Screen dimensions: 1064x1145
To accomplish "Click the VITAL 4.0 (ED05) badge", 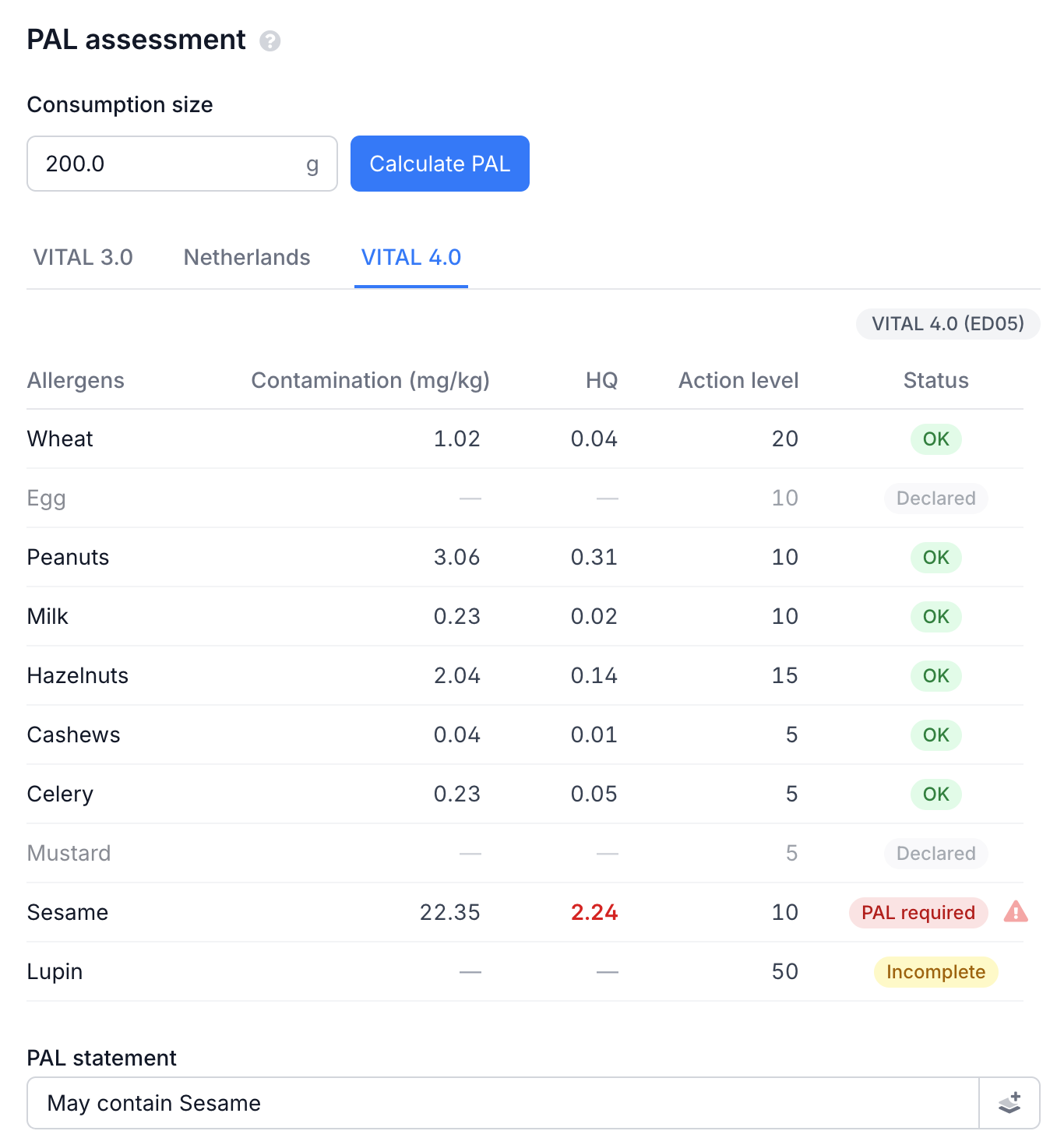I will click(948, 324).
